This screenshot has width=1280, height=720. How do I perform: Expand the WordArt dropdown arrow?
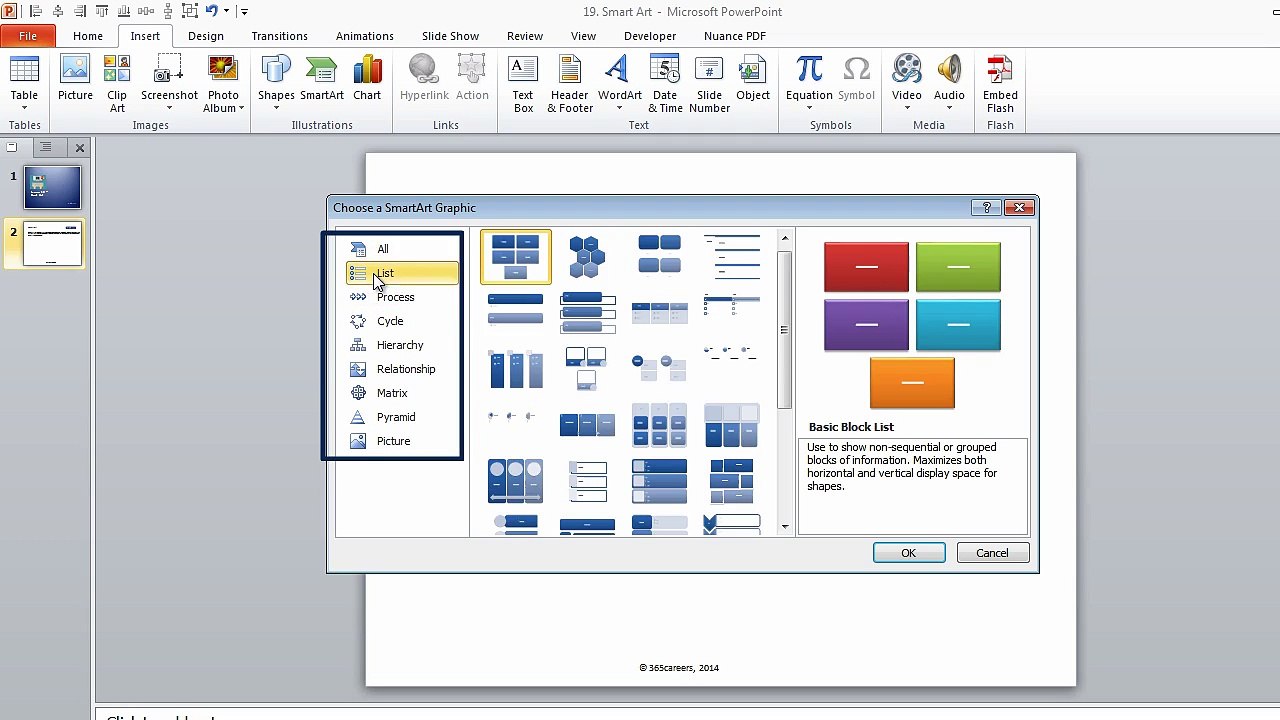(619, 108)
